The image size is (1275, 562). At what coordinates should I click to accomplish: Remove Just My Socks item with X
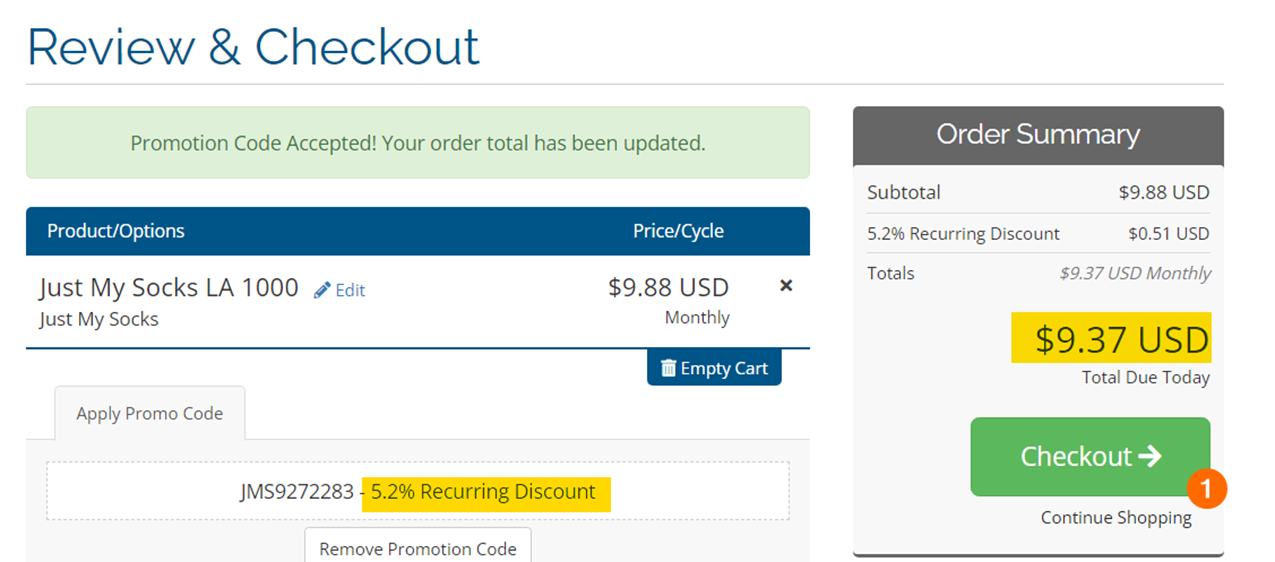click(x=786, y=286)
